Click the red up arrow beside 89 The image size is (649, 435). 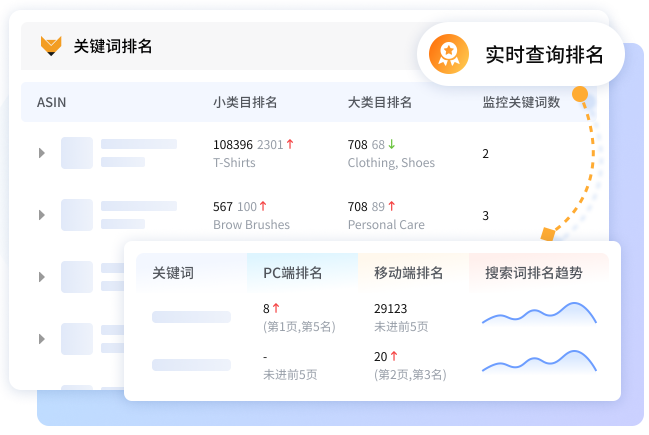392,207
